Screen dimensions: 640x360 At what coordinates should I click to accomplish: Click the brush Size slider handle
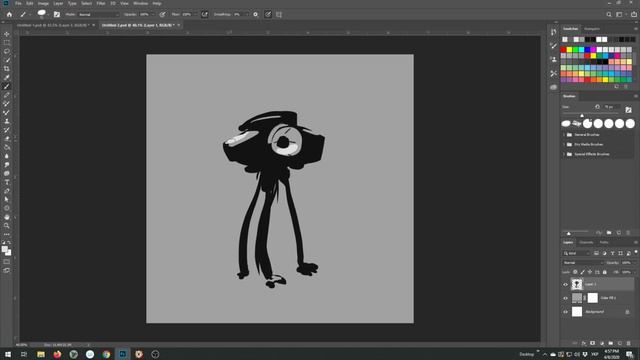pyautogui.click(x=582, y=116)
